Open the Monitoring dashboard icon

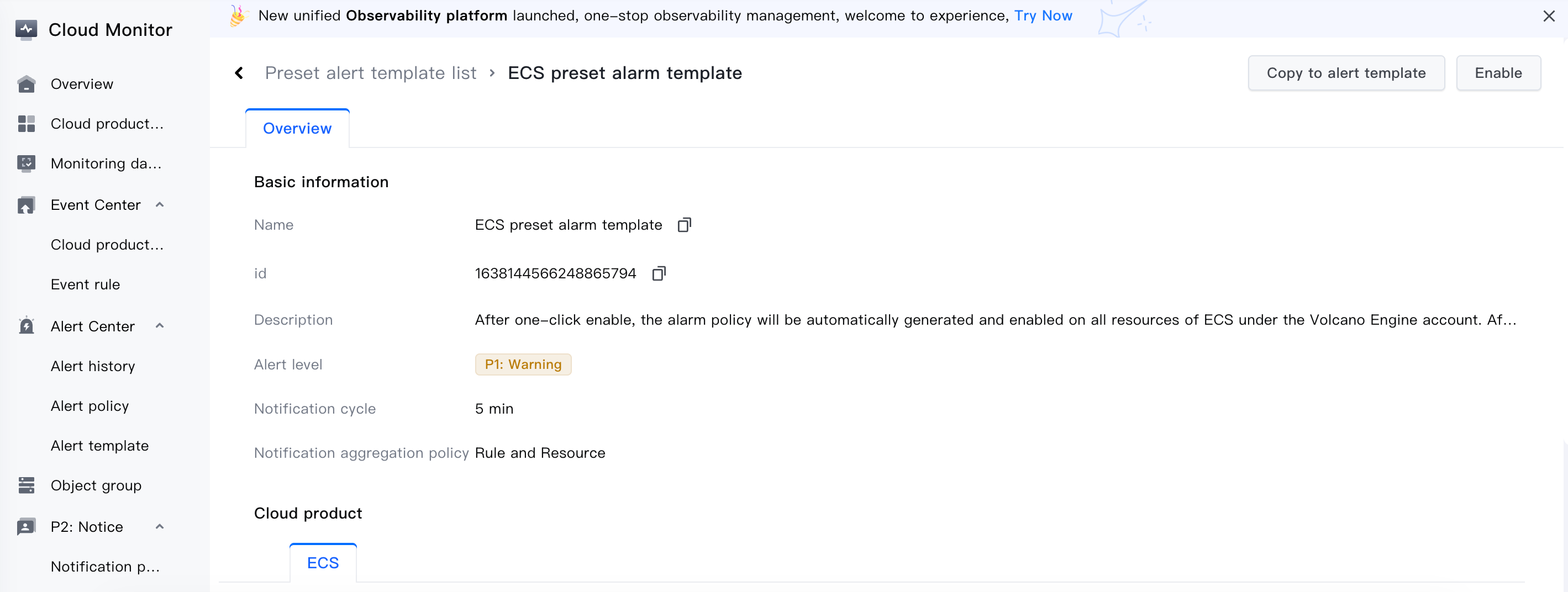click(26, 163)
